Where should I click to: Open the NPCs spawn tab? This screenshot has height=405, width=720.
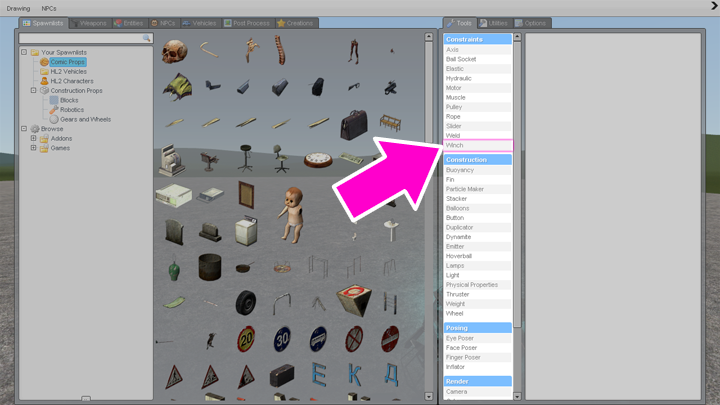tap(163, 23)
